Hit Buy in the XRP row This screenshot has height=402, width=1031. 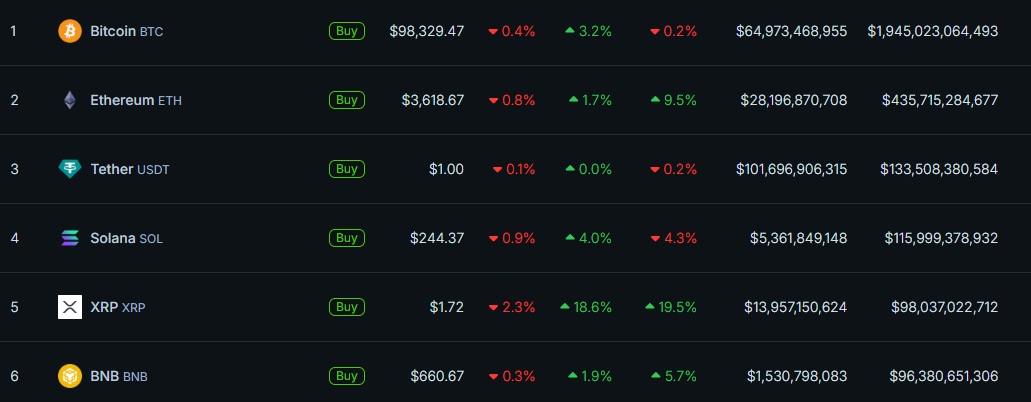346,307
